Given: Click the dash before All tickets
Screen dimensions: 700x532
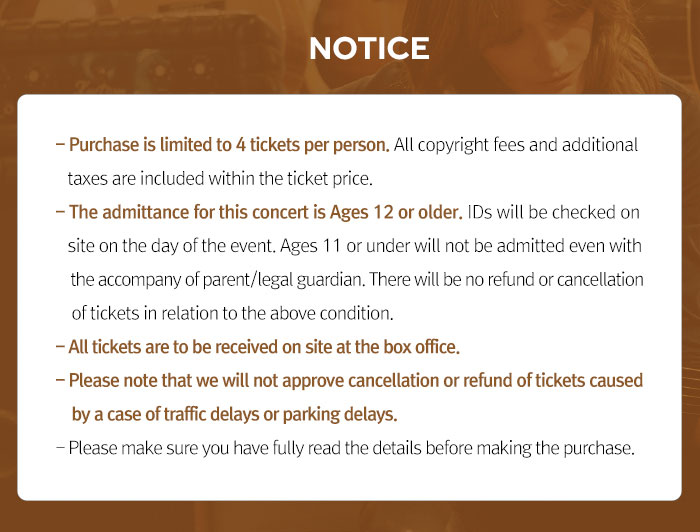Looking at the screenshot, I should 61,348.
